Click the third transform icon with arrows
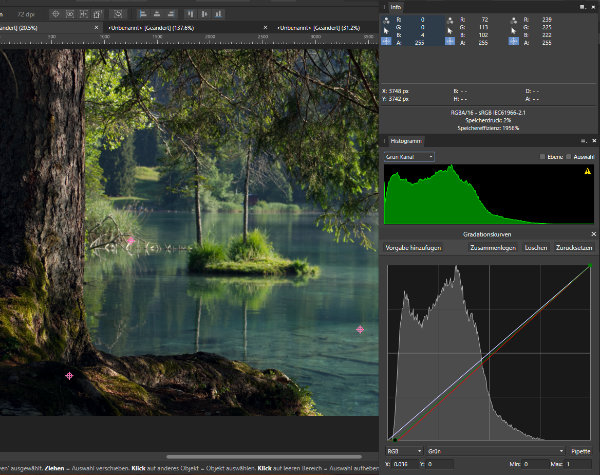This screenshot has width=600, height=475. click(83, 14)
